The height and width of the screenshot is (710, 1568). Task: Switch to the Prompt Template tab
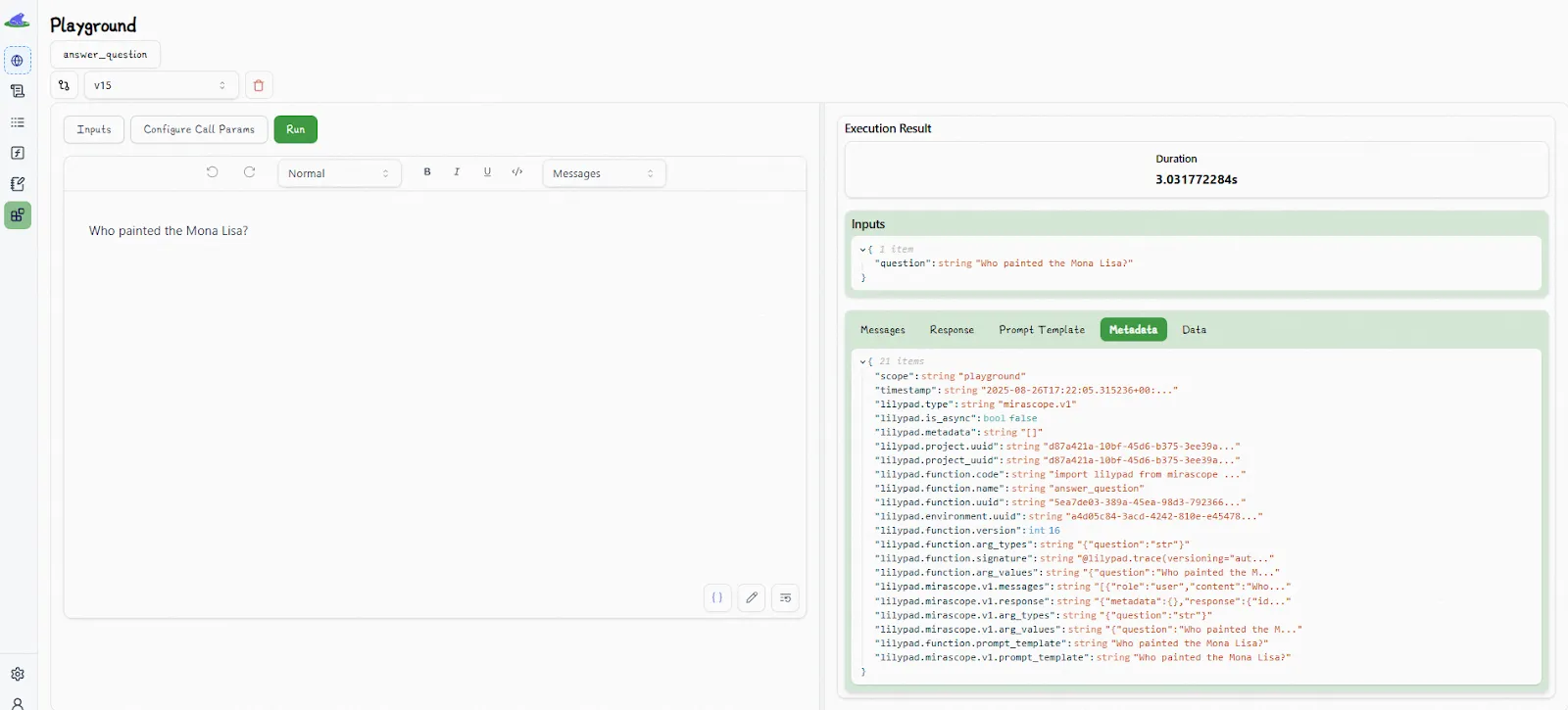(x=1042, y=330)
